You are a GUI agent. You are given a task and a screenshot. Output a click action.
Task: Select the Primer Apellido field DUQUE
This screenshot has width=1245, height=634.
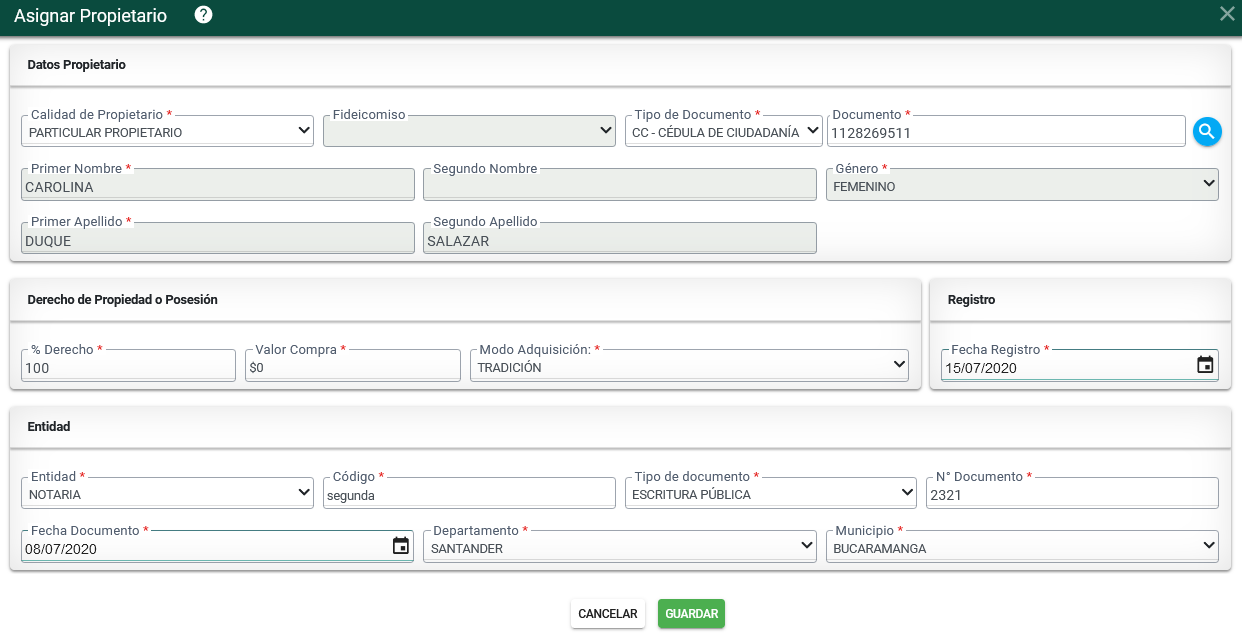tap(218, 239)
